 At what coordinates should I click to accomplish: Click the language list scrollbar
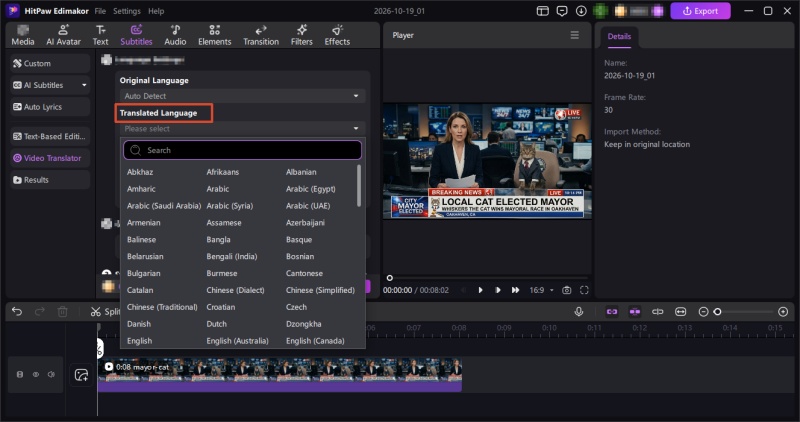click(x=359, y=186)
